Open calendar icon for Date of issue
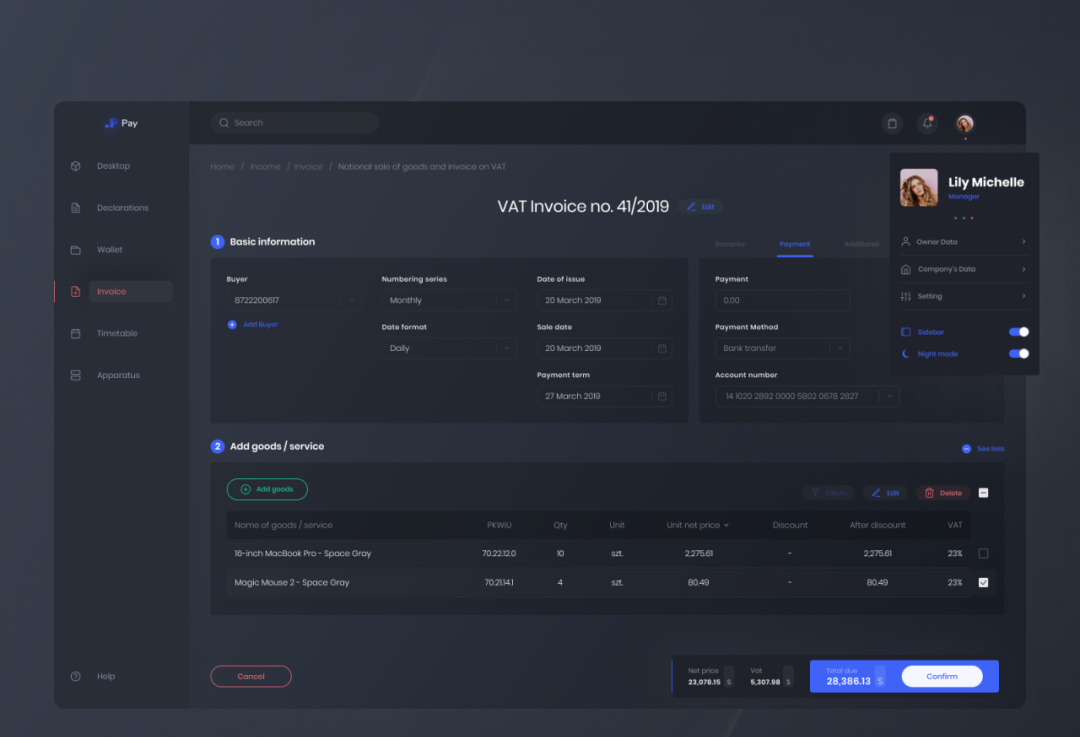 661,300
